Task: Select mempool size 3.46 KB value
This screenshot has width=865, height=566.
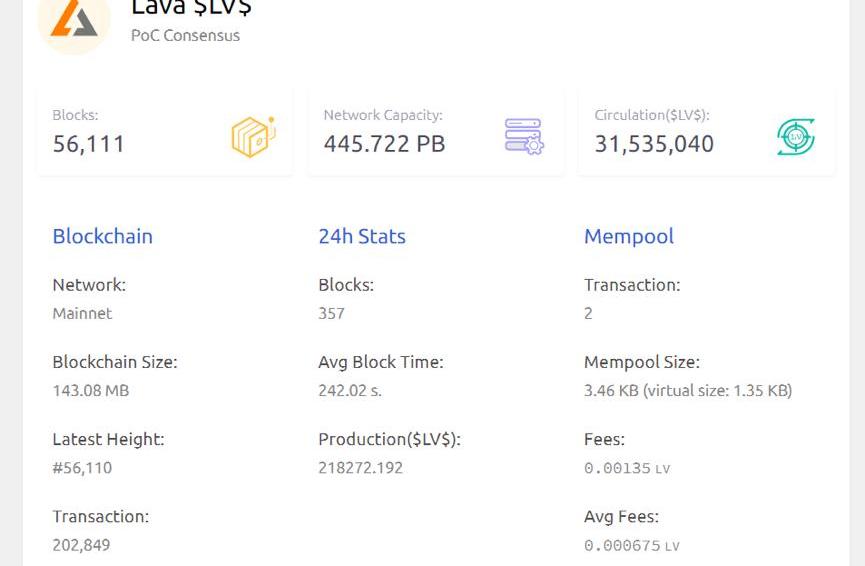Action: point(688,391)
